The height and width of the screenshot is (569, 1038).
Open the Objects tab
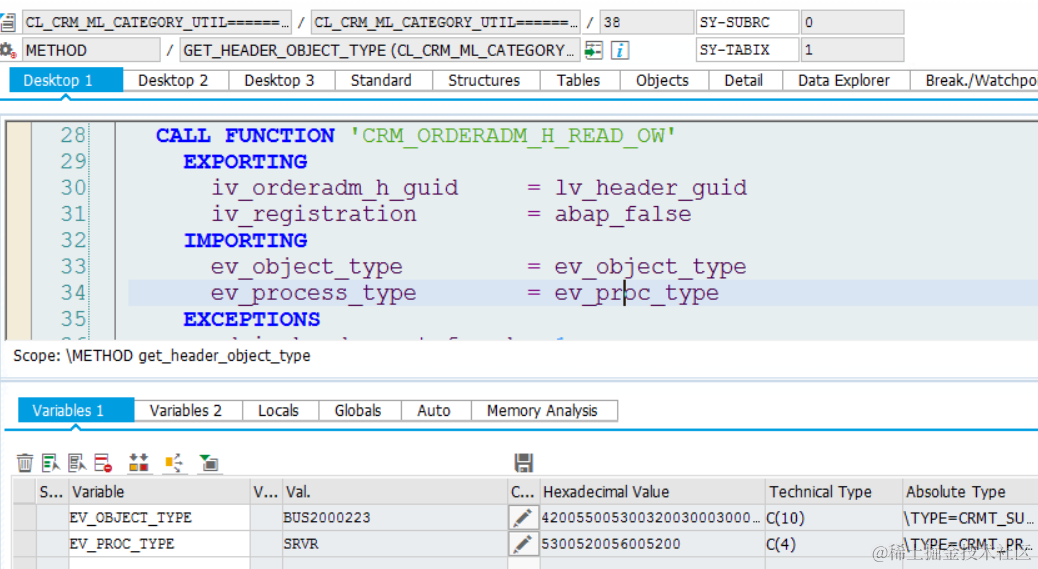[x=662, y=81]
